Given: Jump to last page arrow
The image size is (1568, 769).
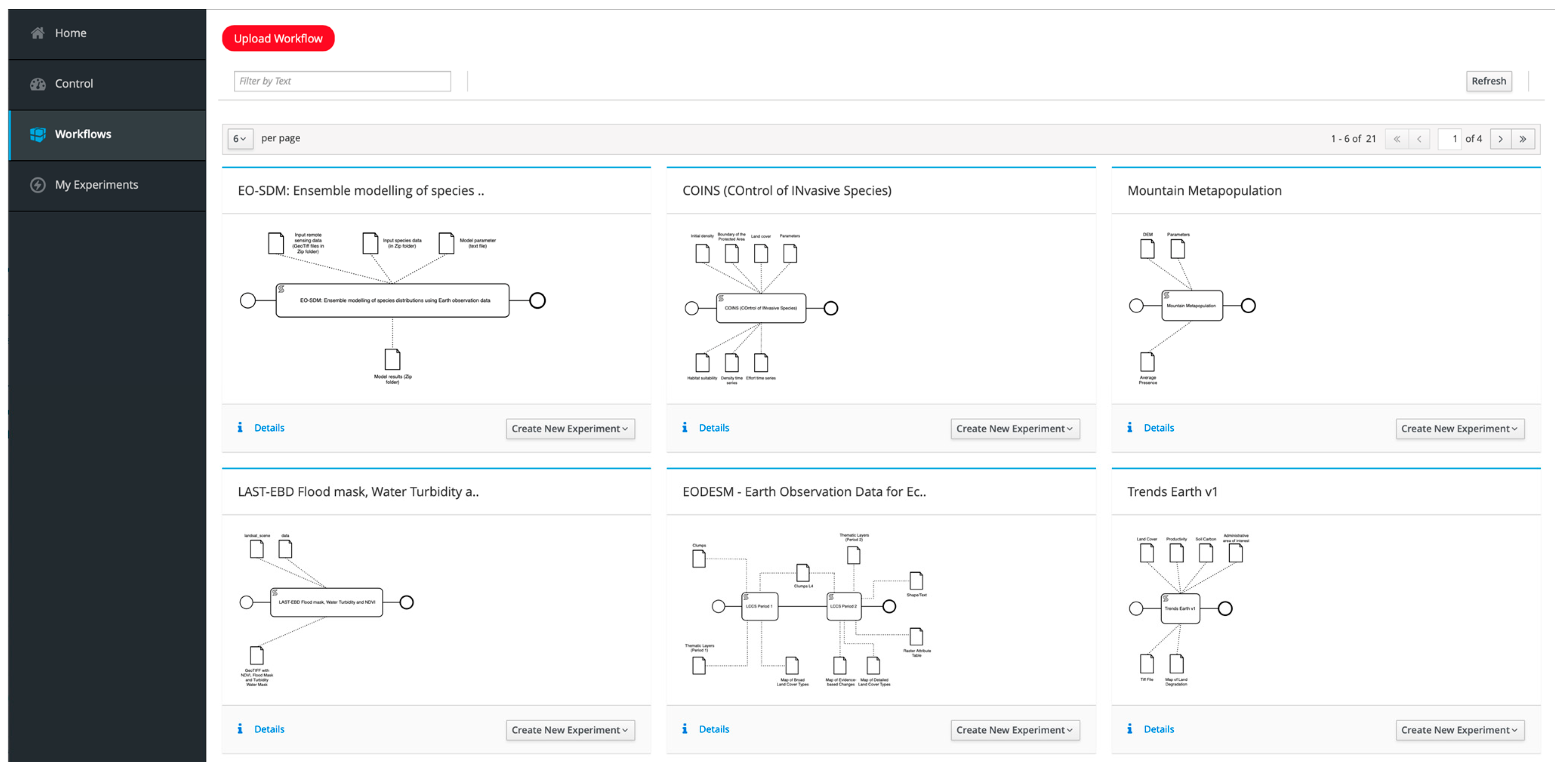Looking at the screenshot, I should tap(1523, 139).
